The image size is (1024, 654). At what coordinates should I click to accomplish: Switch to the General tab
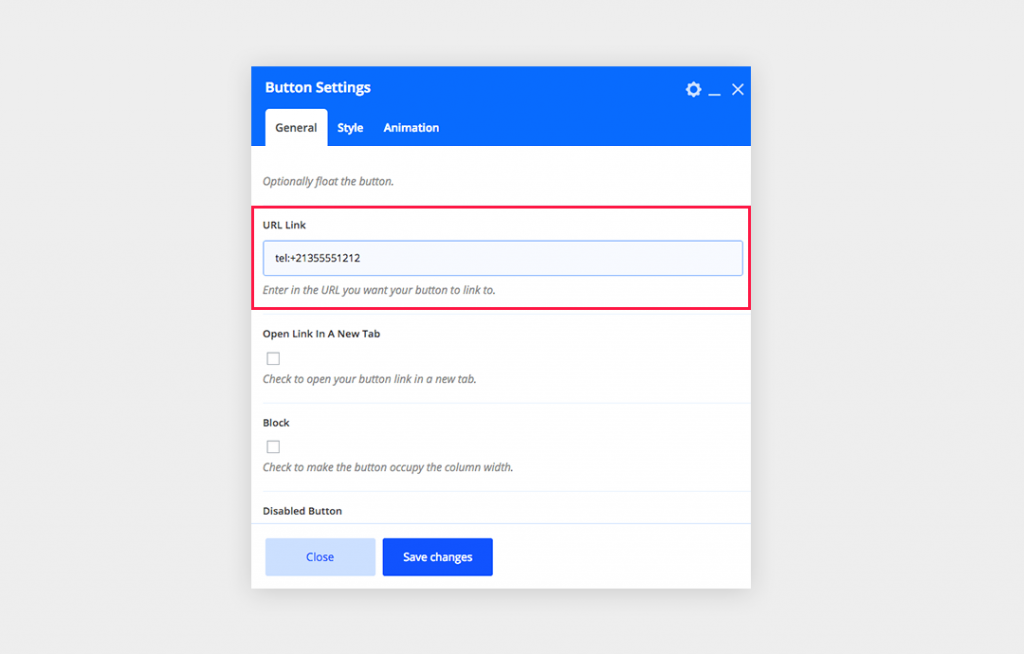[296, 127]
